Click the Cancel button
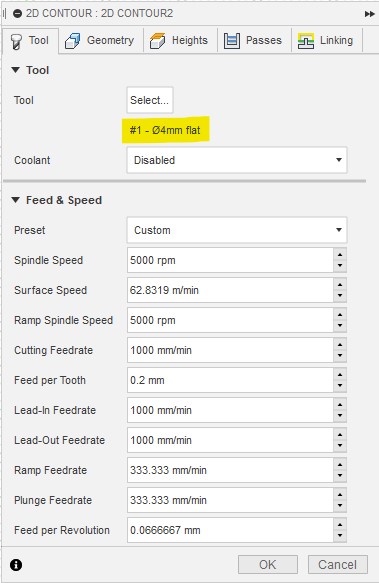379x583 pixels. coord(337,564)
